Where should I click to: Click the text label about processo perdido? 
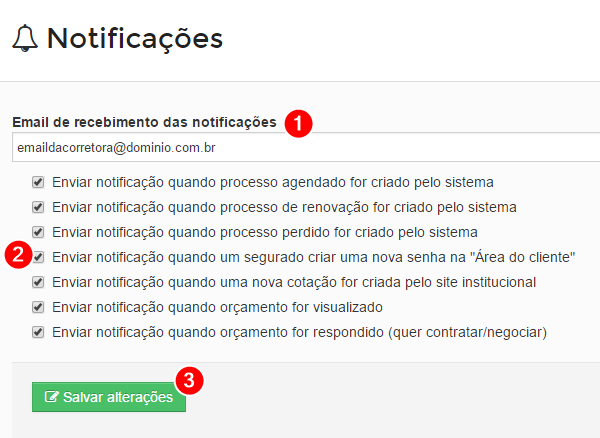click(x=265, y=232)
